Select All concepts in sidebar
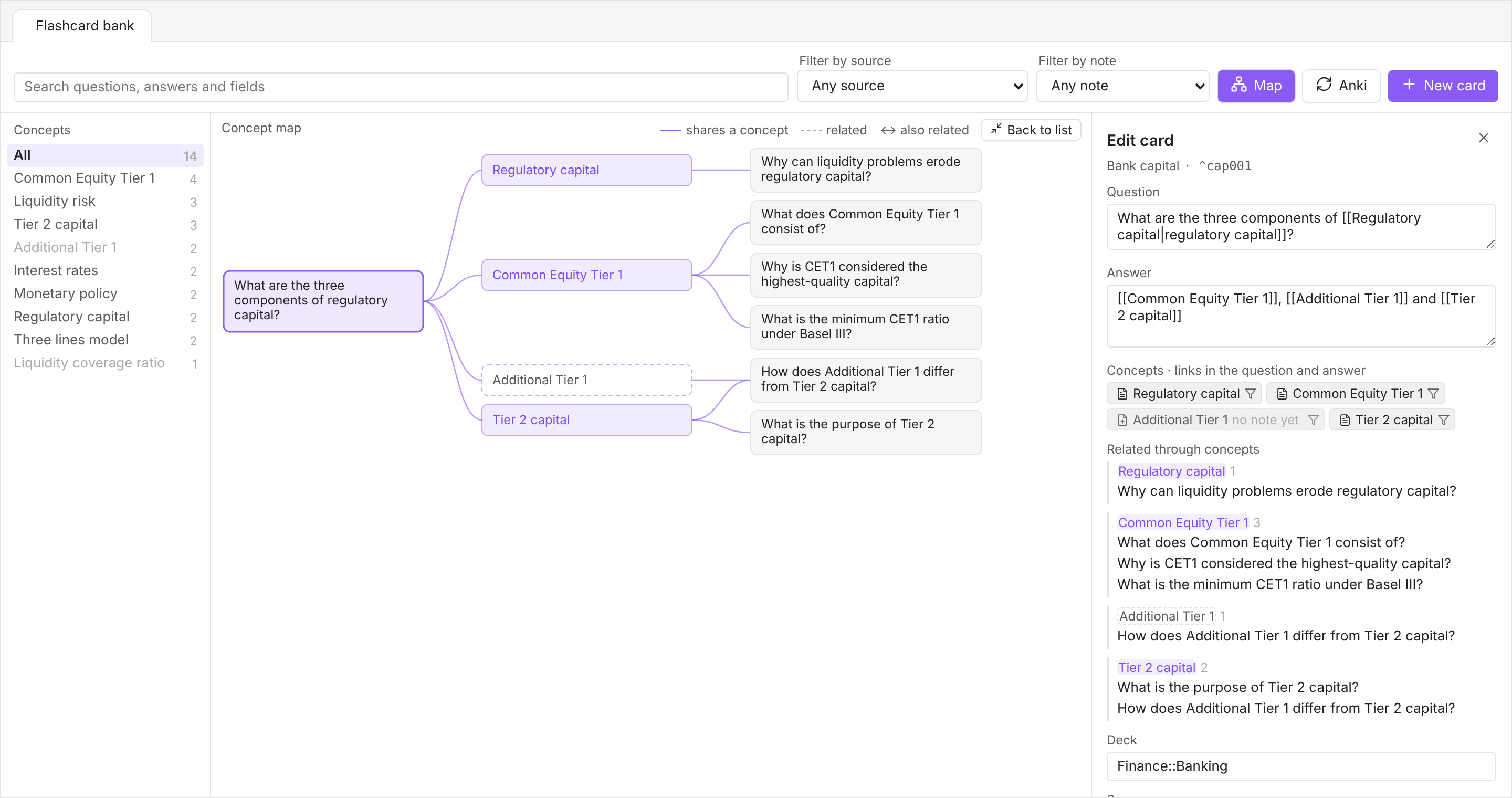This screenshot has height=798, width=1512. (105, 155)
